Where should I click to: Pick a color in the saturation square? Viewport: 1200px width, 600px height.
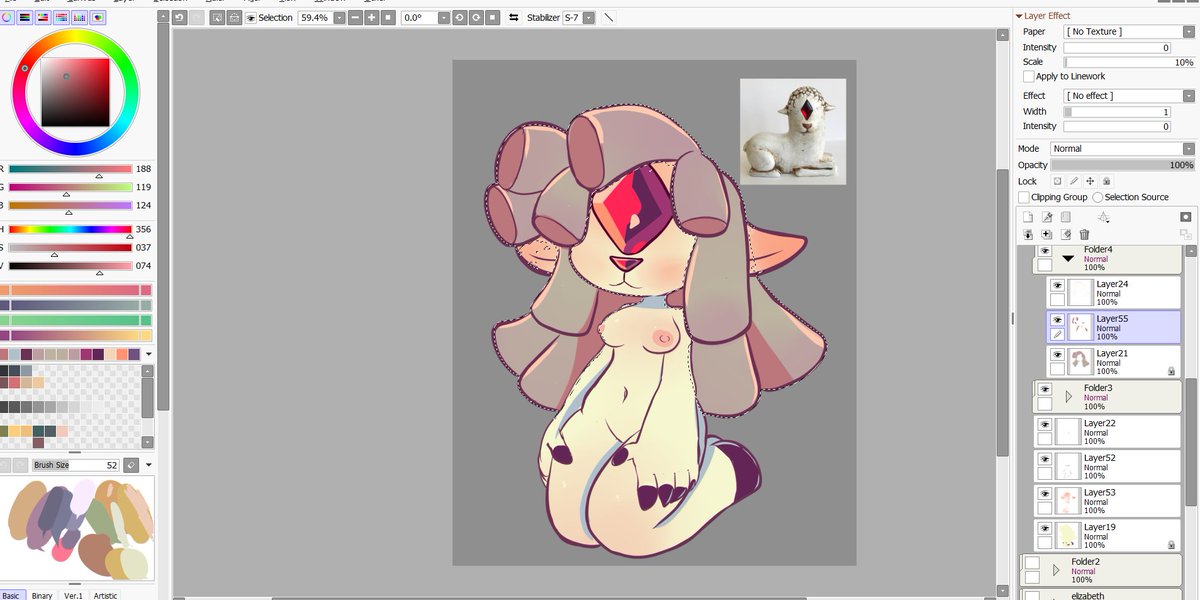coord(75,92)
